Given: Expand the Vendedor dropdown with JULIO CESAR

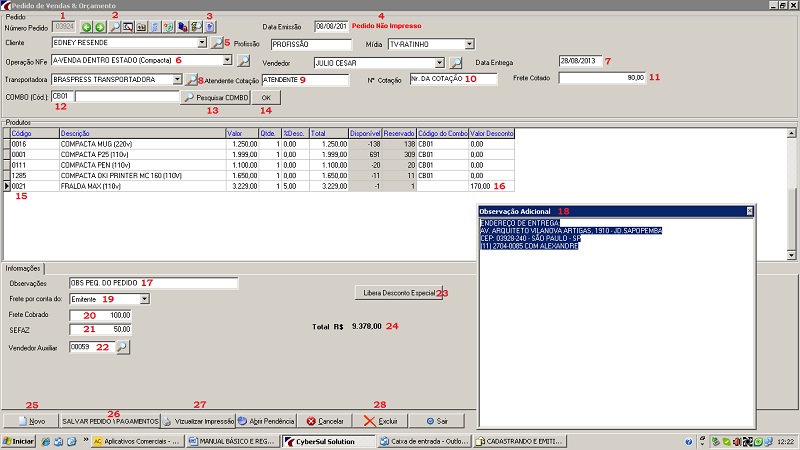Looking at the screenshot, I should coord(440,63).
